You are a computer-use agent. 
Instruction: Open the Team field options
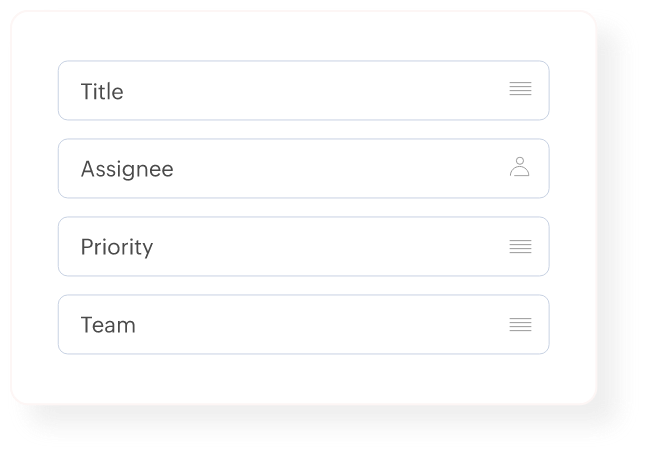point(520,324)
